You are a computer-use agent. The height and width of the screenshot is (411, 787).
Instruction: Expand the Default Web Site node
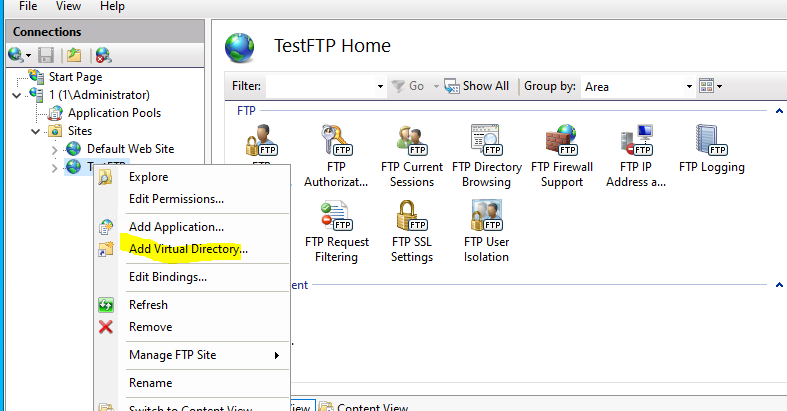(x=54, y=150)
